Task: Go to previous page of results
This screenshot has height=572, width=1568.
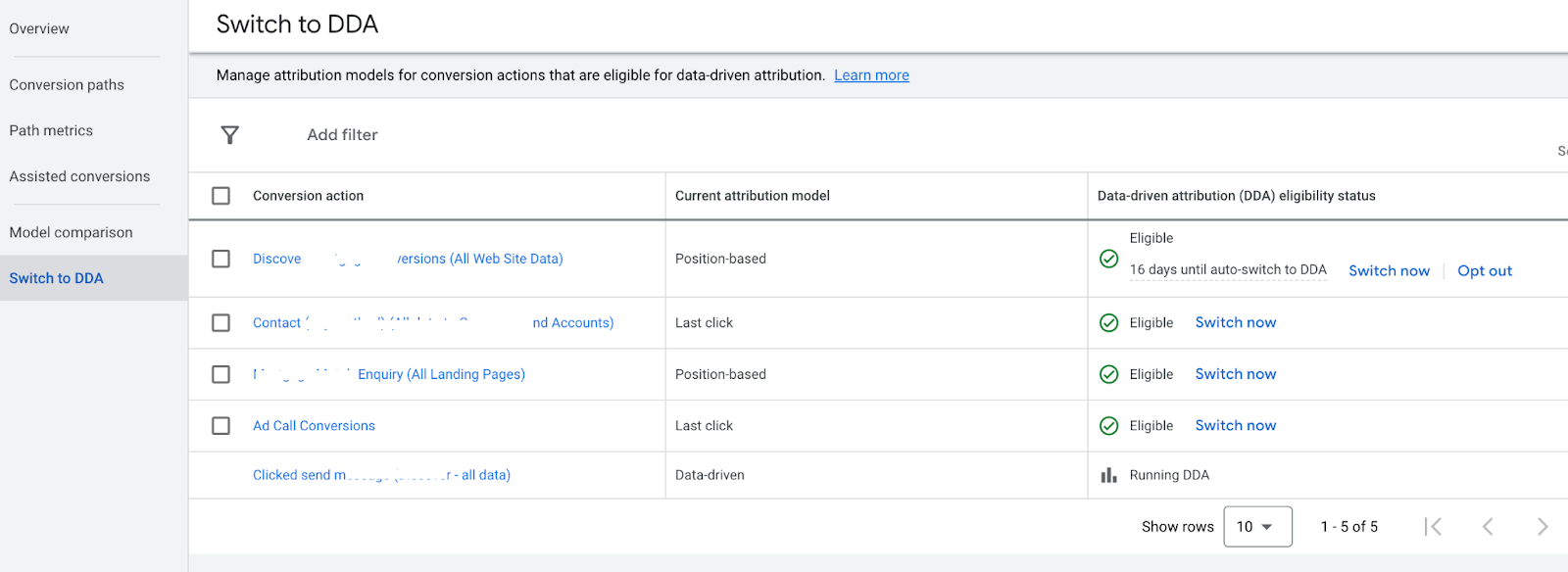Action: pos(1488,527)
